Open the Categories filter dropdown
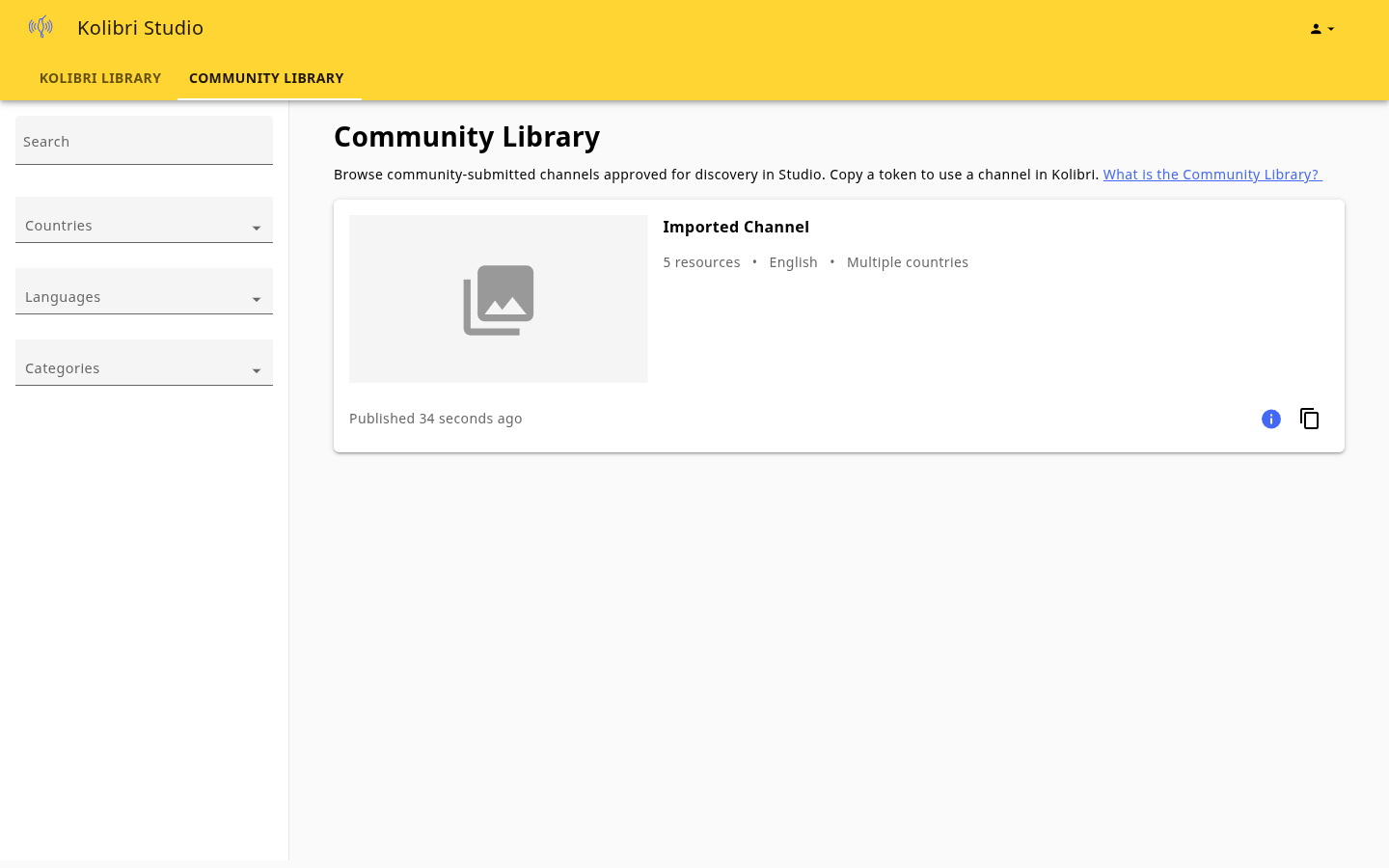 (144, 363)
